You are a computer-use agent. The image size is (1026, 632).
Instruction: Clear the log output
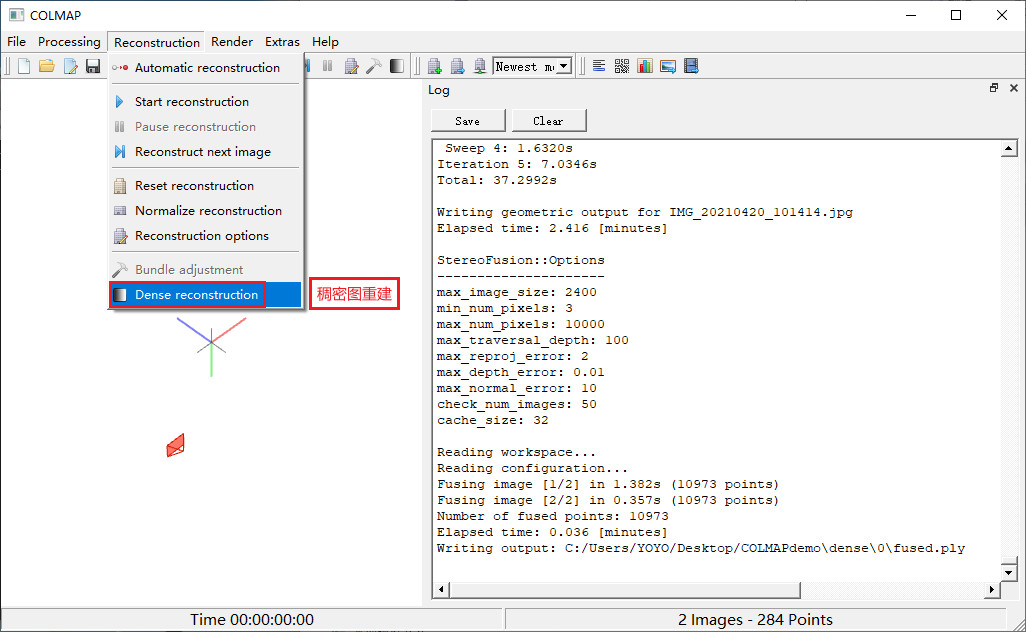point(548,119)
